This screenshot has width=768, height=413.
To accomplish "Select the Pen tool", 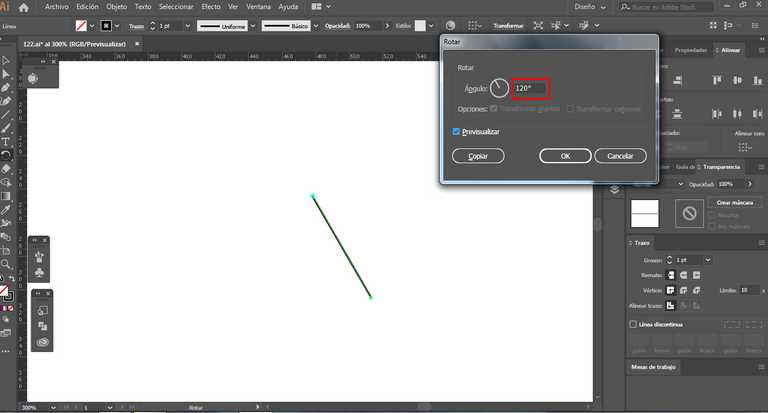I will (6, 88).
